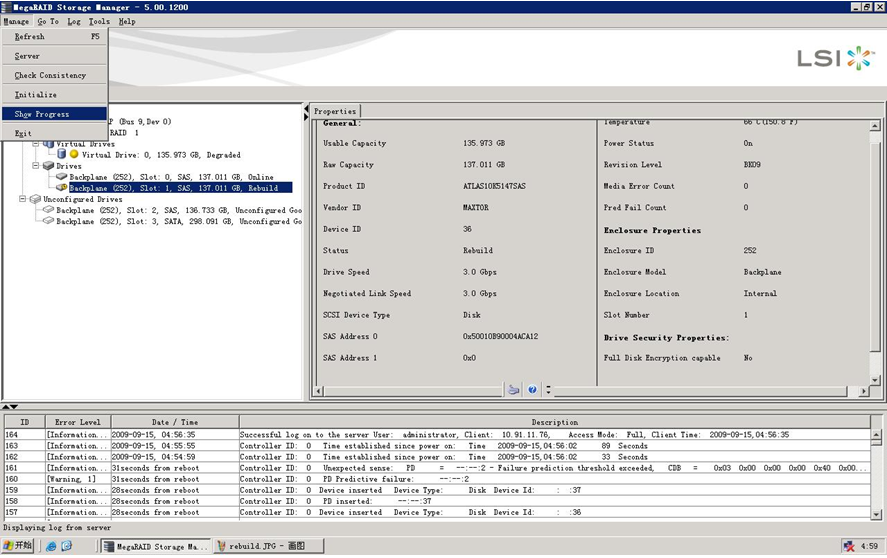Choose Check Consistency menu entry
887x558 pixels.
(50, 75)
